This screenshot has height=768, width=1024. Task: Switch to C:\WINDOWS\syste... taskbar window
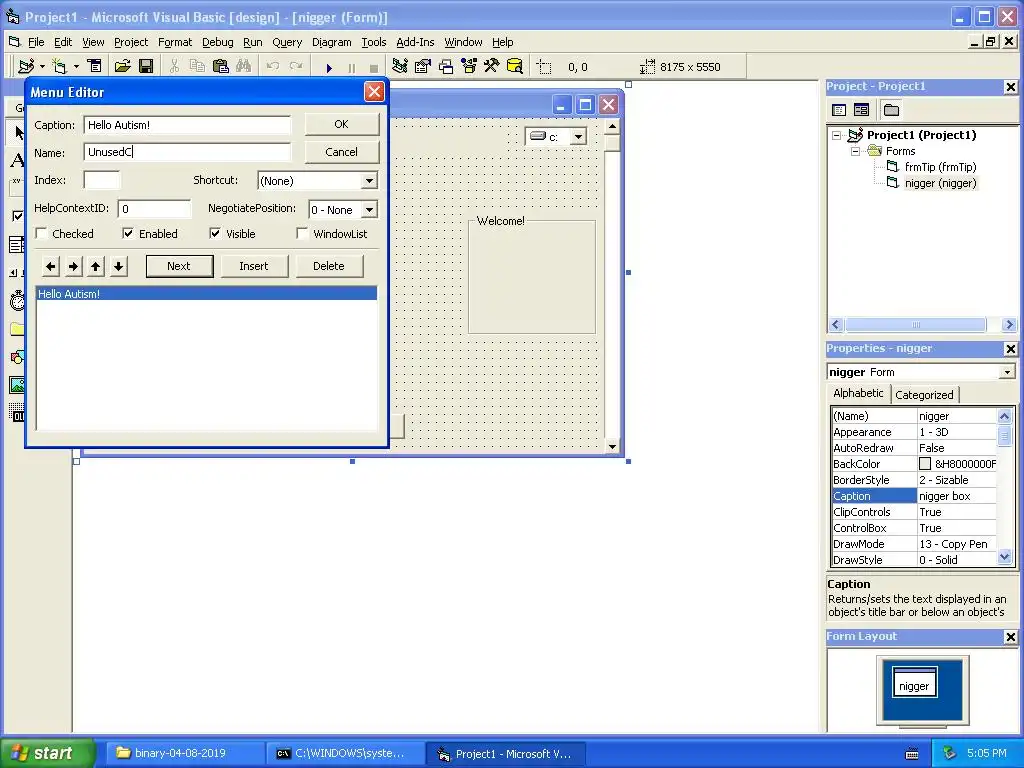click(x=345, y=754)
